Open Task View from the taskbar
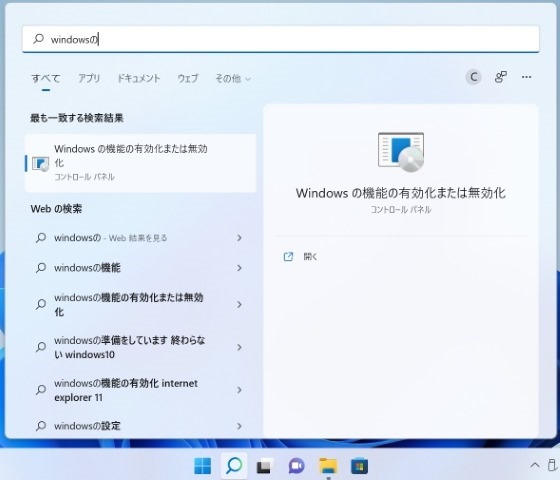The height and width of the screenshot is (480, 560). (x=265, y=466)
